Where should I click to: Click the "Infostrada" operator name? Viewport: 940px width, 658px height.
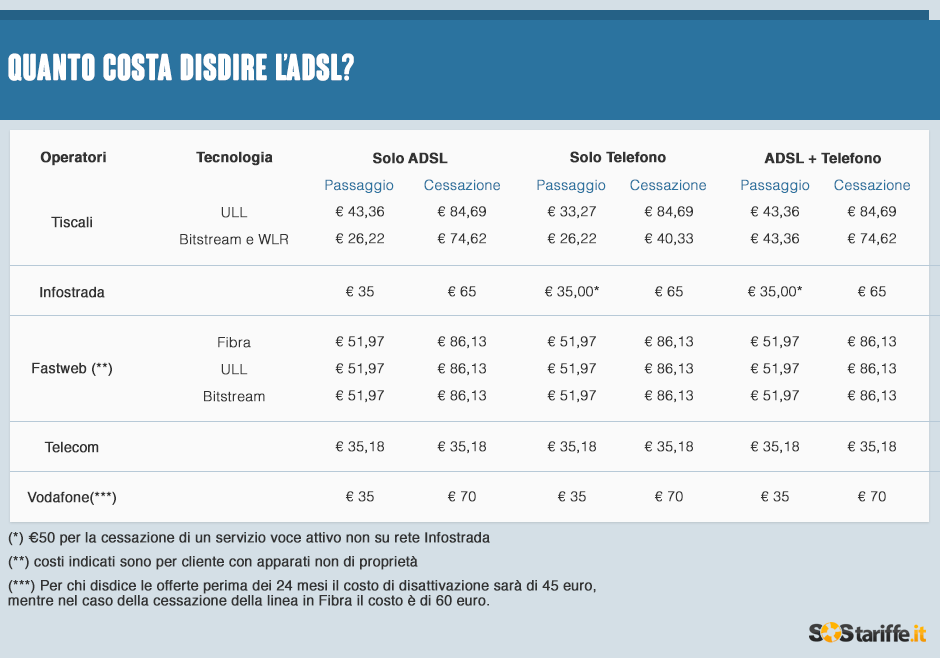point(72,292)
